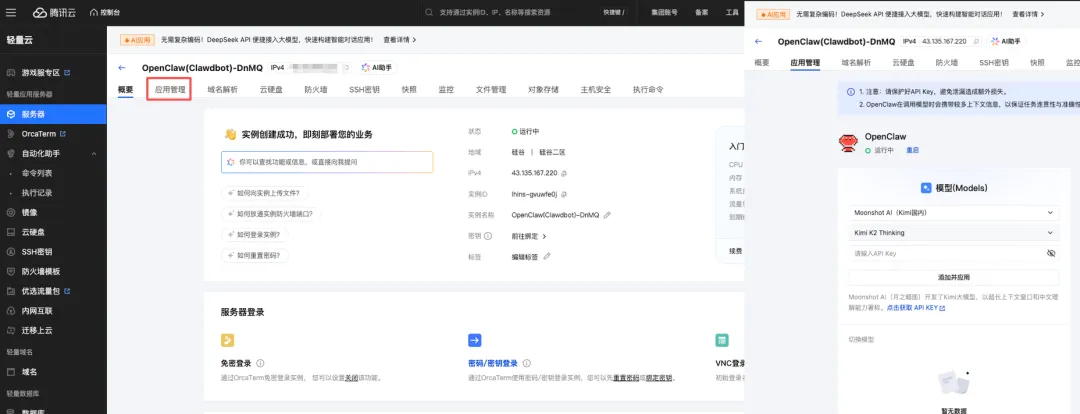Open the Kimi K2 Thinking model dropdown
The height and width of the screenshot is (414, 1080).
coord(953,233)
